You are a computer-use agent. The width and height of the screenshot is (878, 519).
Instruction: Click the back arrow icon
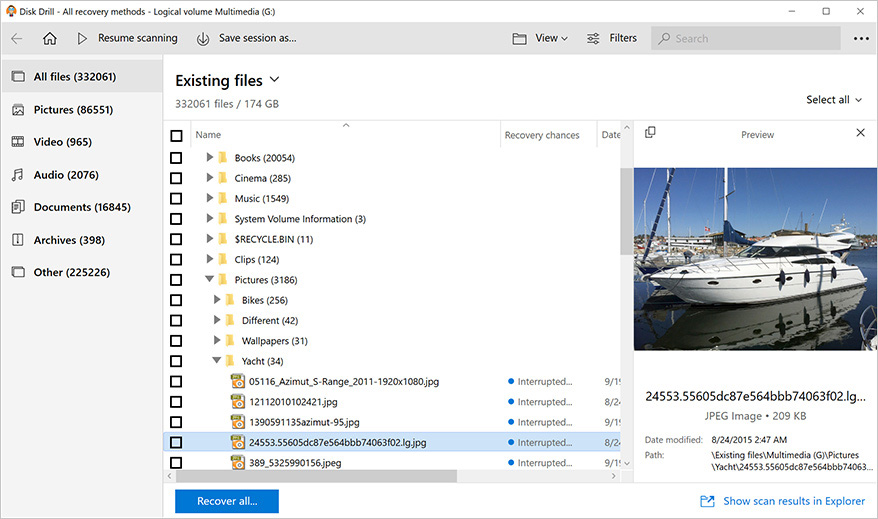17,38
